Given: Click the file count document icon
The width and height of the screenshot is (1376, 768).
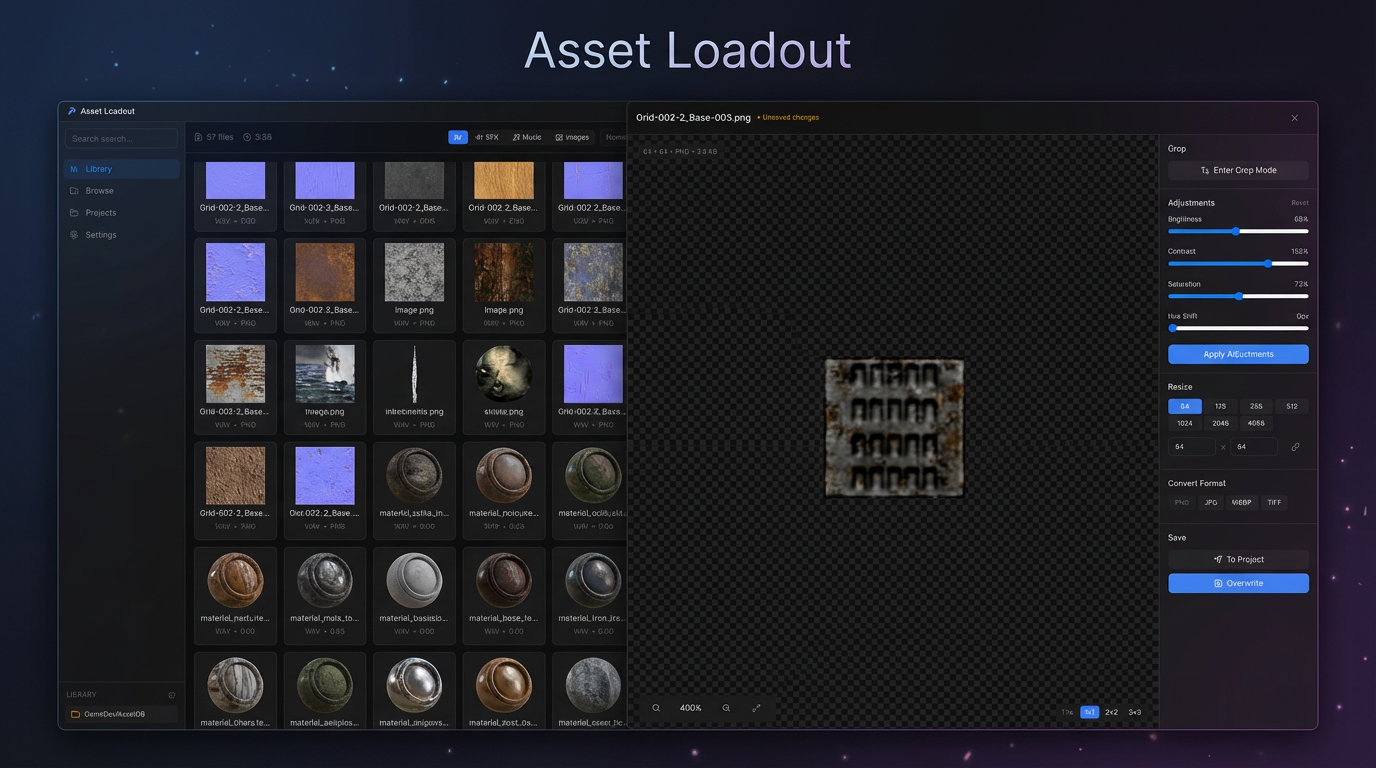Looking at the screenshot, I should click(x=198, y=137).
